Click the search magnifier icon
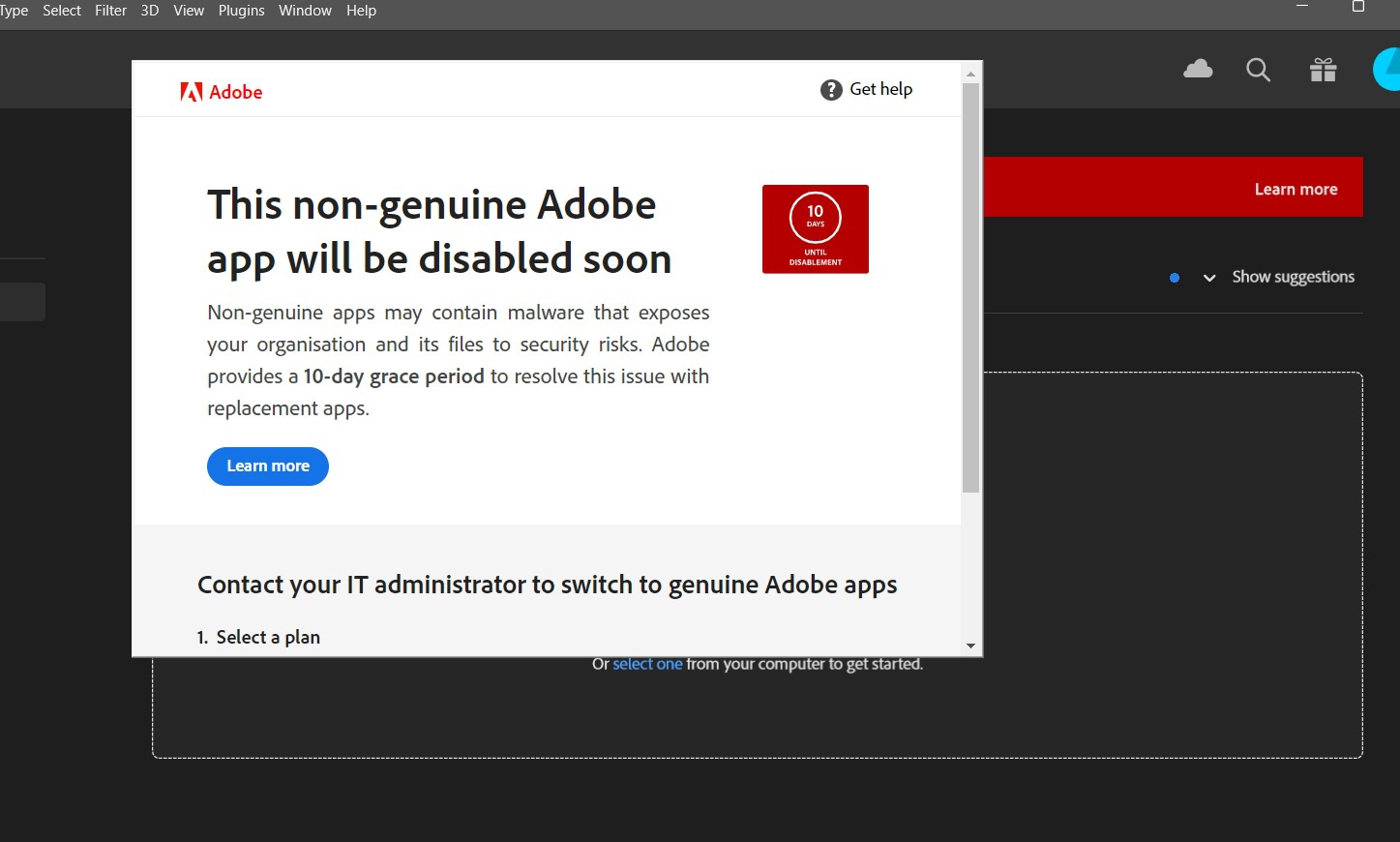 [x=1258, y=70]
